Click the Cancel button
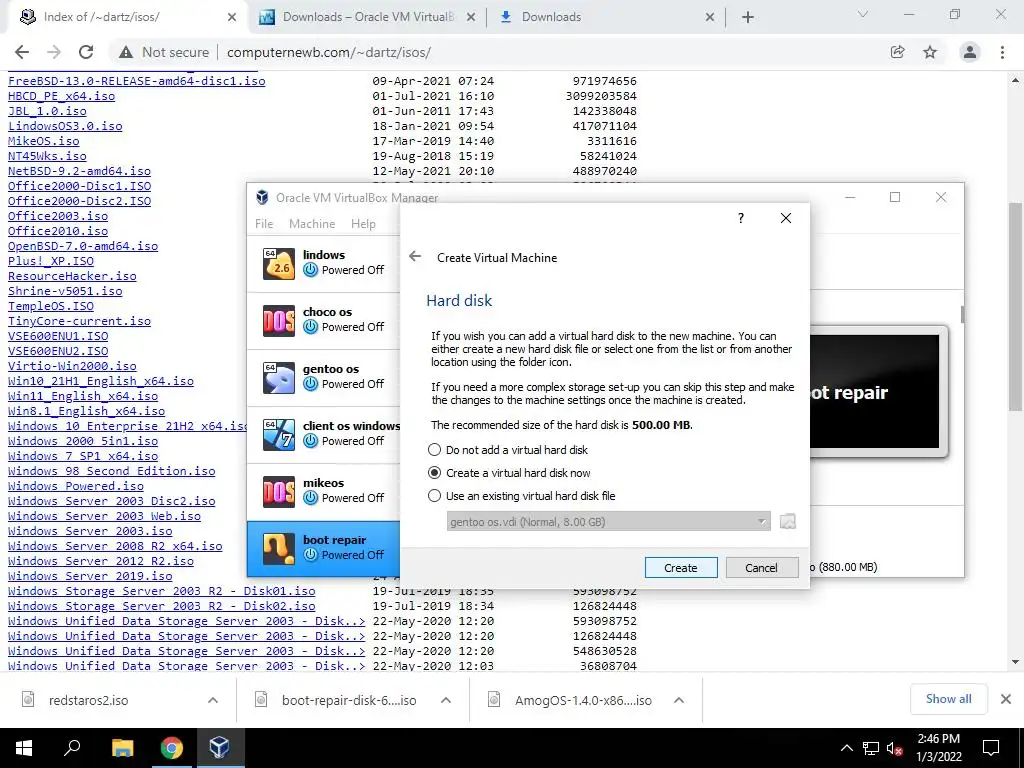Screen dimensions: 1024x768 761,568
